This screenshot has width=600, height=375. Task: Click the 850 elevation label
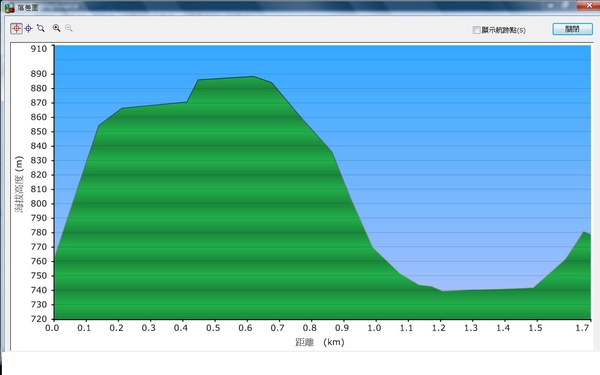pyautogui.click(x=39, y=132)
